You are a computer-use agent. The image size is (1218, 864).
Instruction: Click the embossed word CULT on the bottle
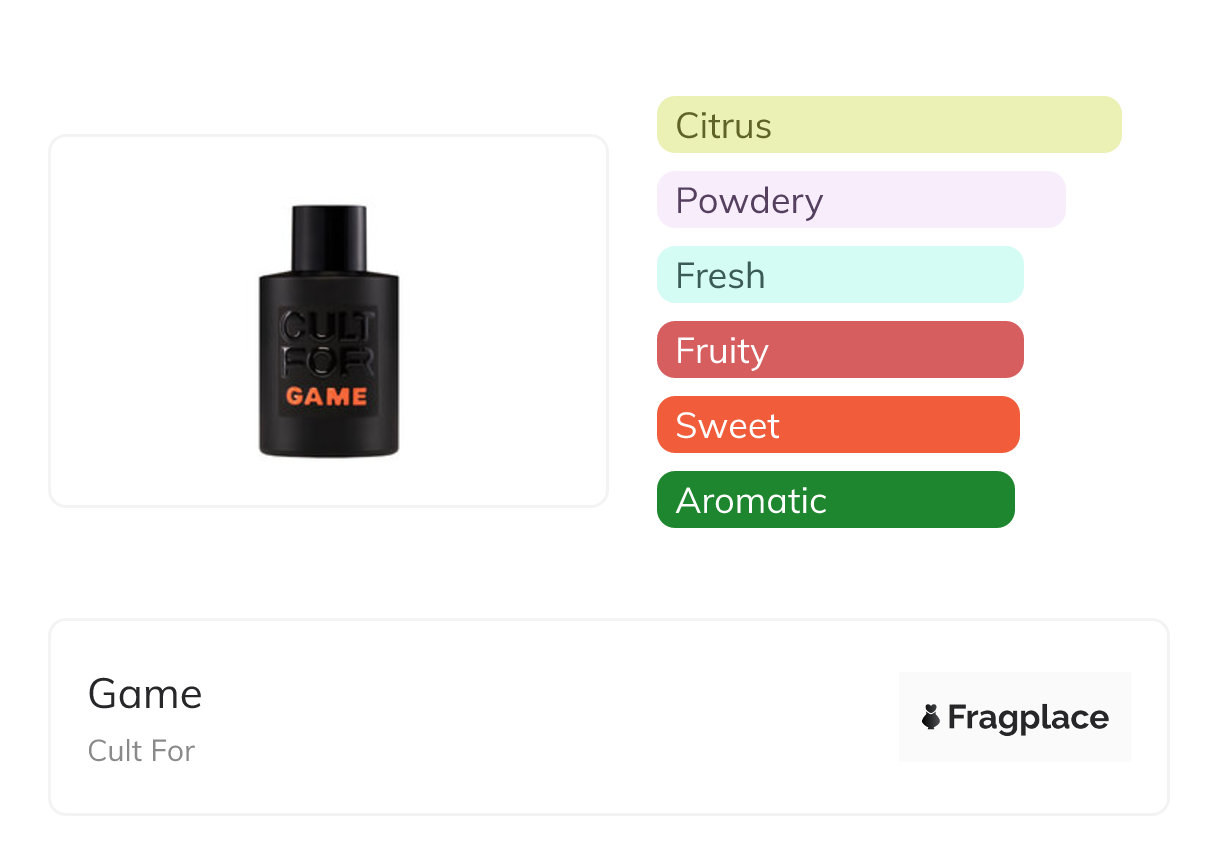click(327, 327)
